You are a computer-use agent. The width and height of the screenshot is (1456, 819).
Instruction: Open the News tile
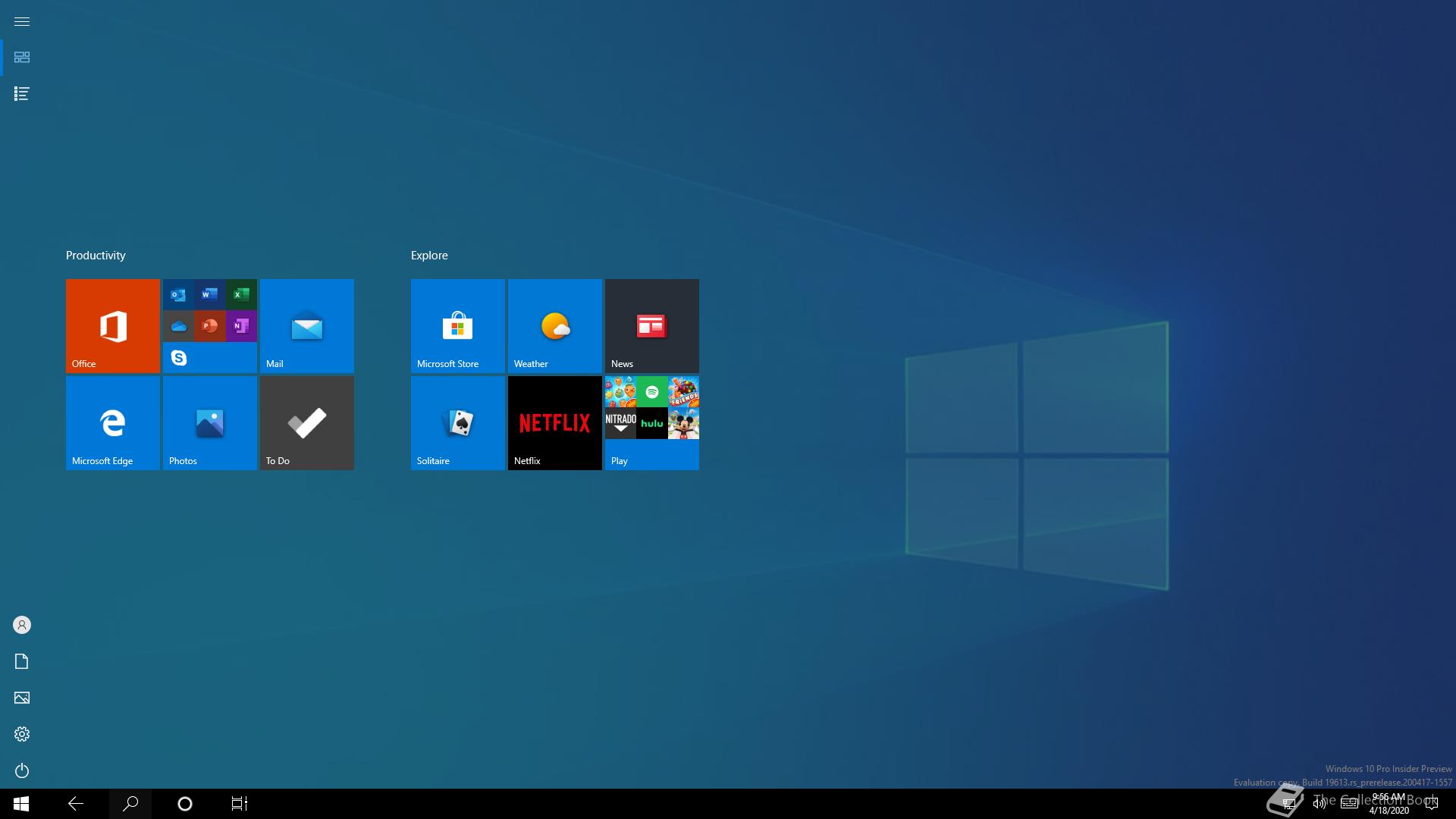tap(652, 326)
